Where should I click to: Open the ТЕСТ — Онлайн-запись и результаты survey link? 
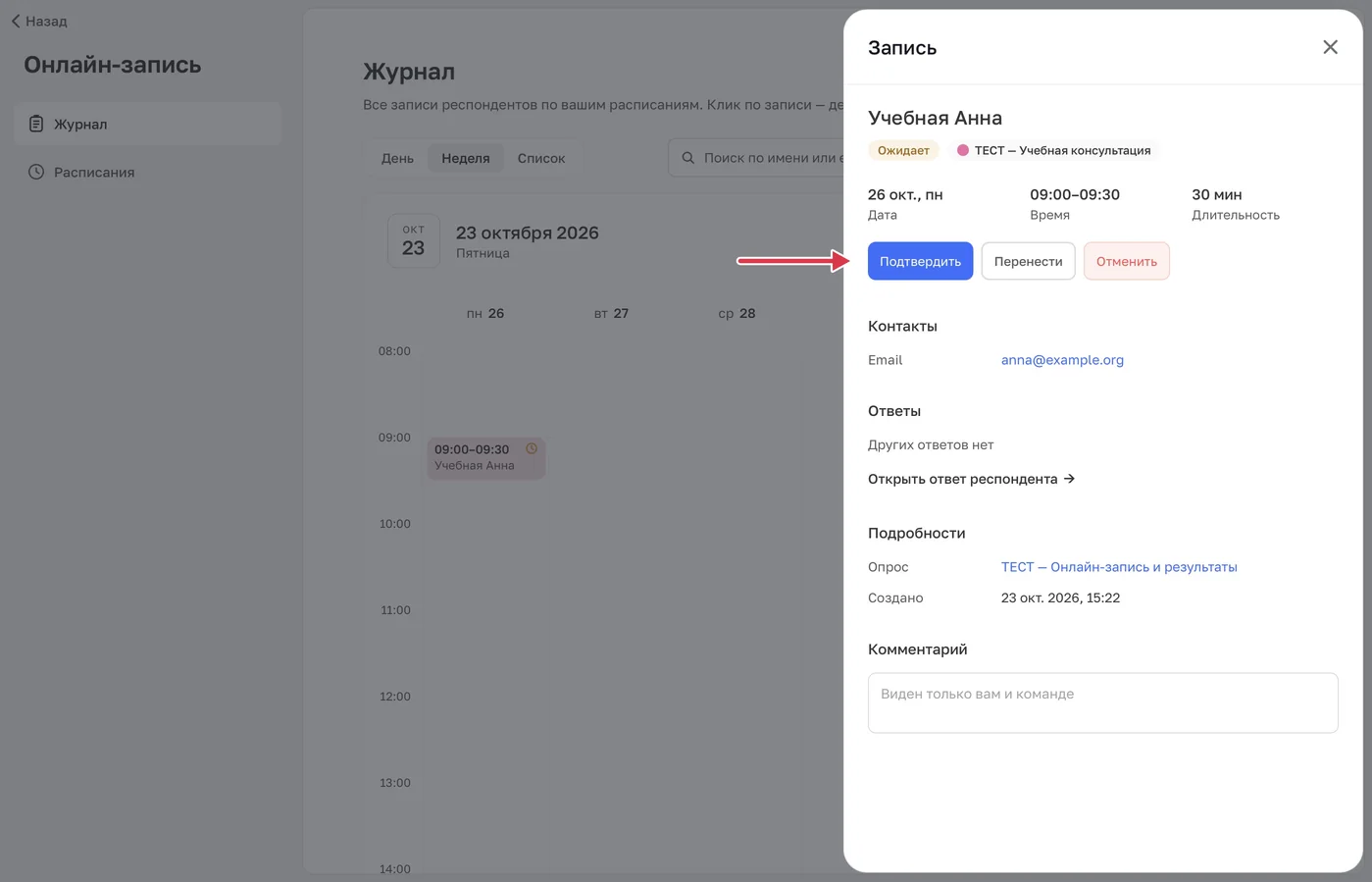pyautogui.click(x=1119, y=567)
